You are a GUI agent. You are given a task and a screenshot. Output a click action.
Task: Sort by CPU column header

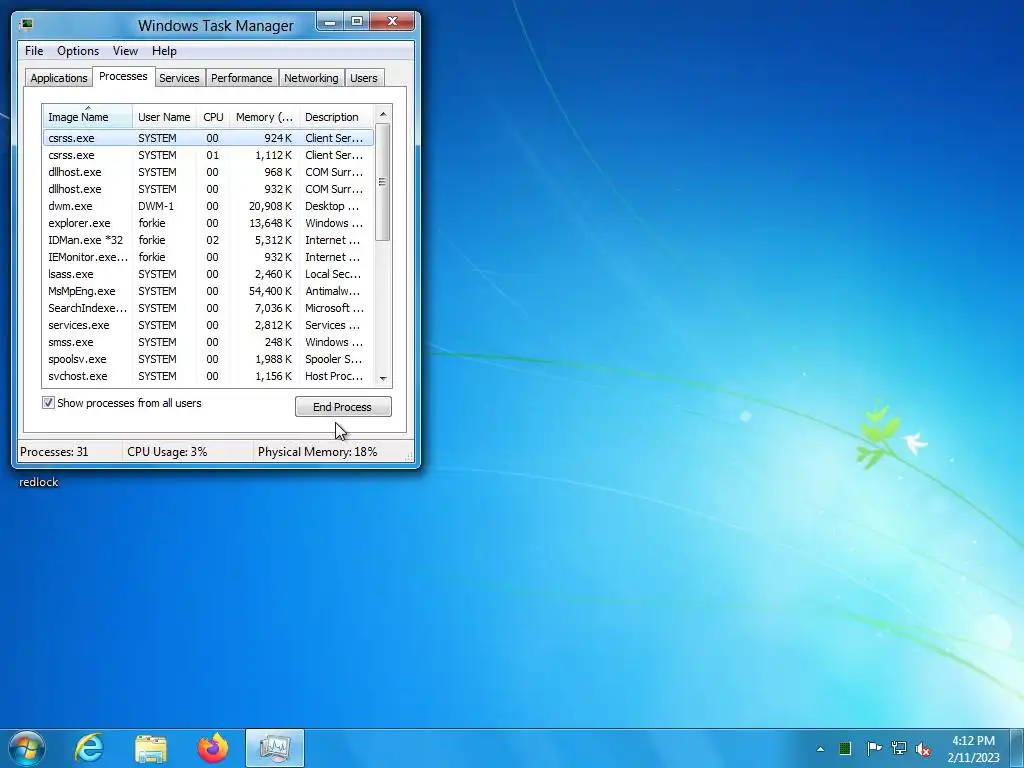(213, 117)
